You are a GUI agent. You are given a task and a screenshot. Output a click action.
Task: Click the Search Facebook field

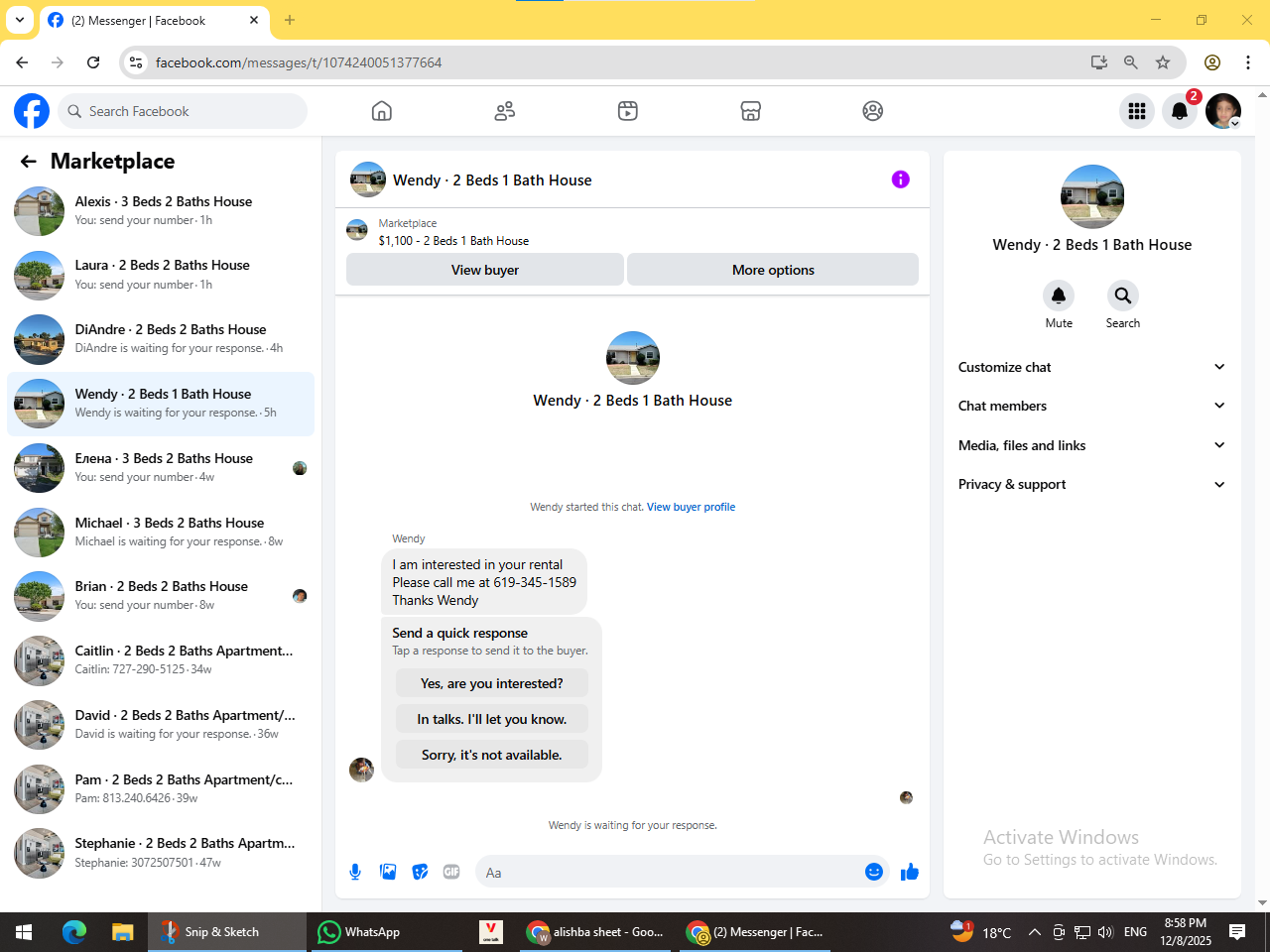183,111
